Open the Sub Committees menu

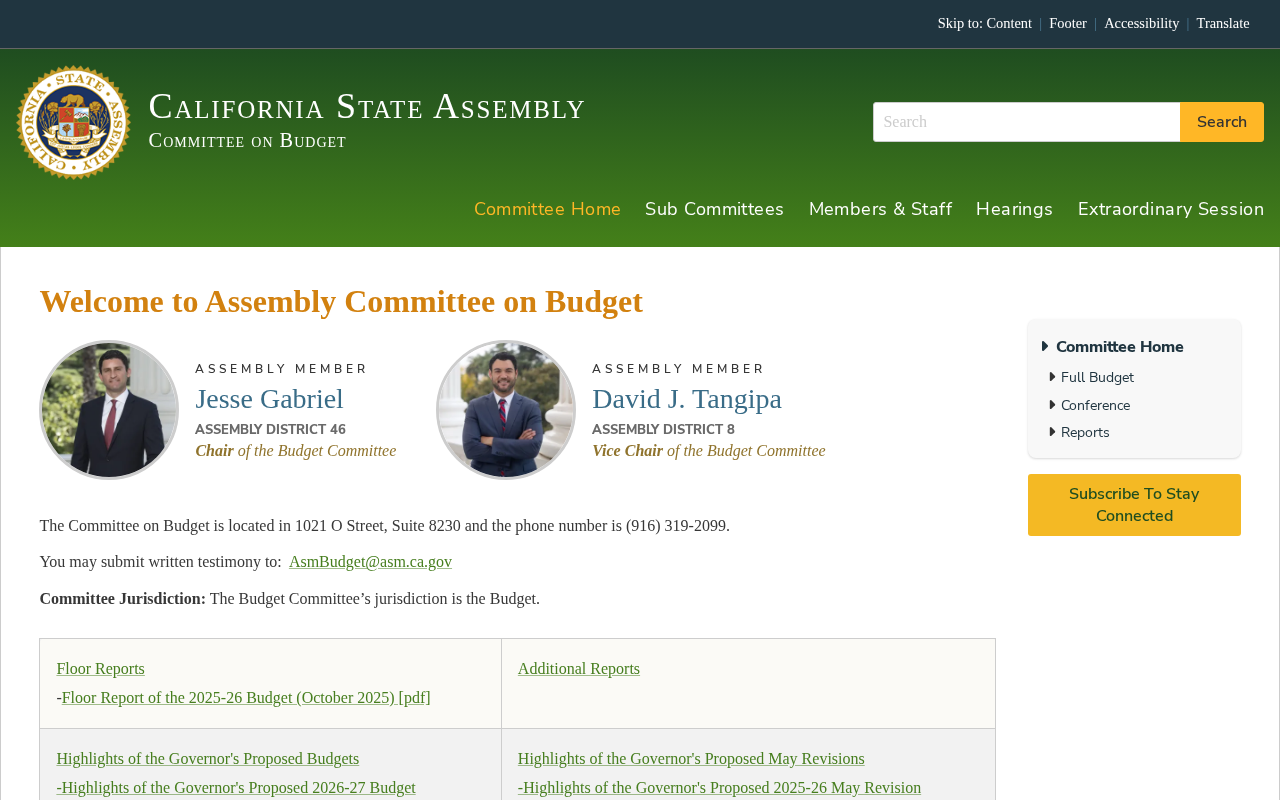(x=715, y=209)
